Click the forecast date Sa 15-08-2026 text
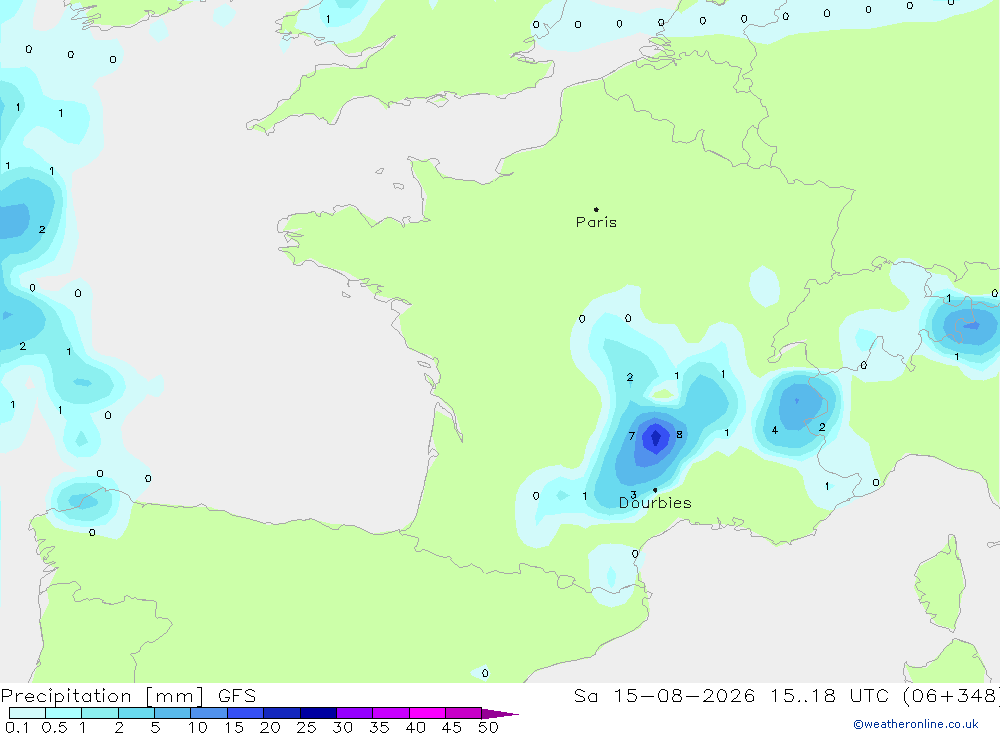 pos(664,695)
